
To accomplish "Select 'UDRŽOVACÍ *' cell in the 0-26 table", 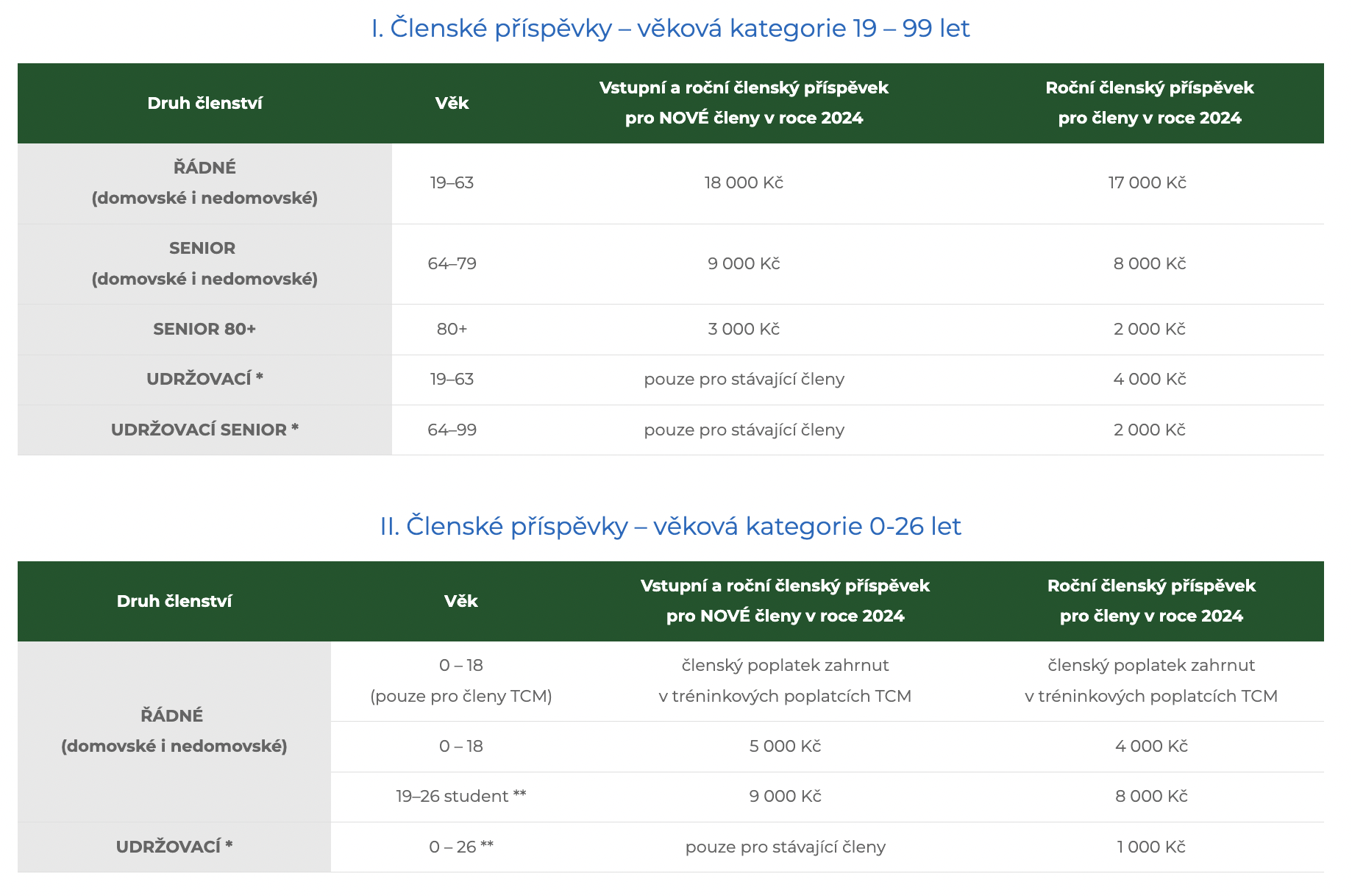I will (x=174, y=847).
